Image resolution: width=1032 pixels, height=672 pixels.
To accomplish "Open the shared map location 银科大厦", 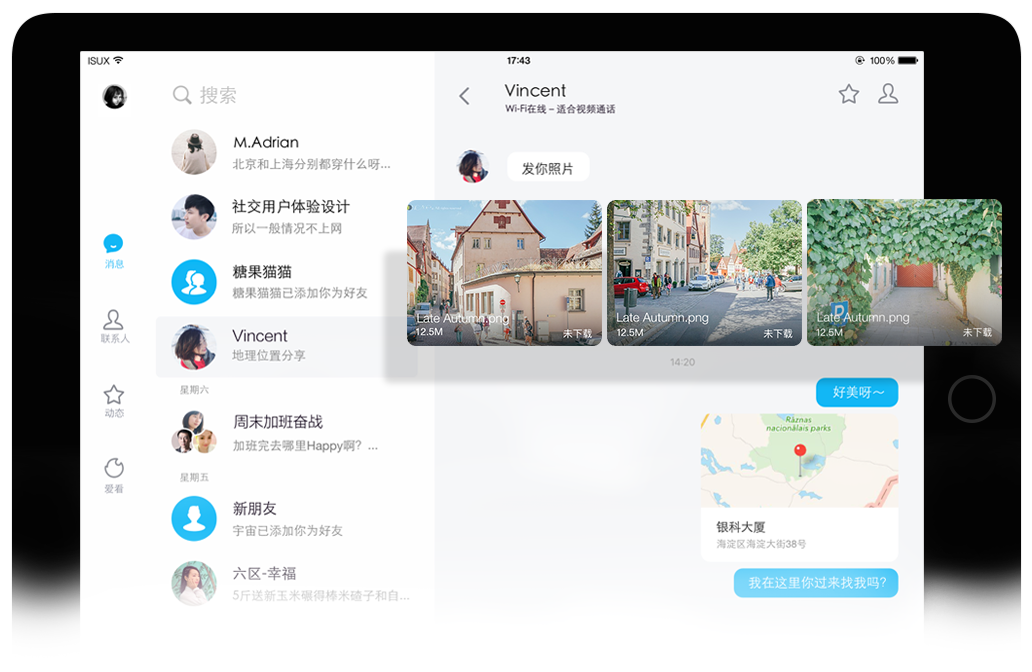I will pos(799,486).
